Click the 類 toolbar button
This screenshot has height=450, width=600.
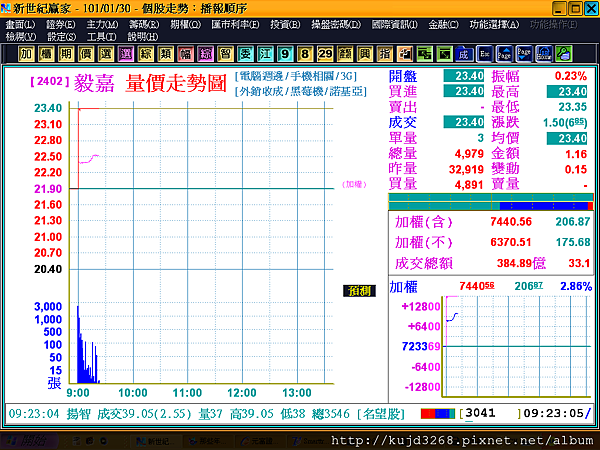click(165, 54)
